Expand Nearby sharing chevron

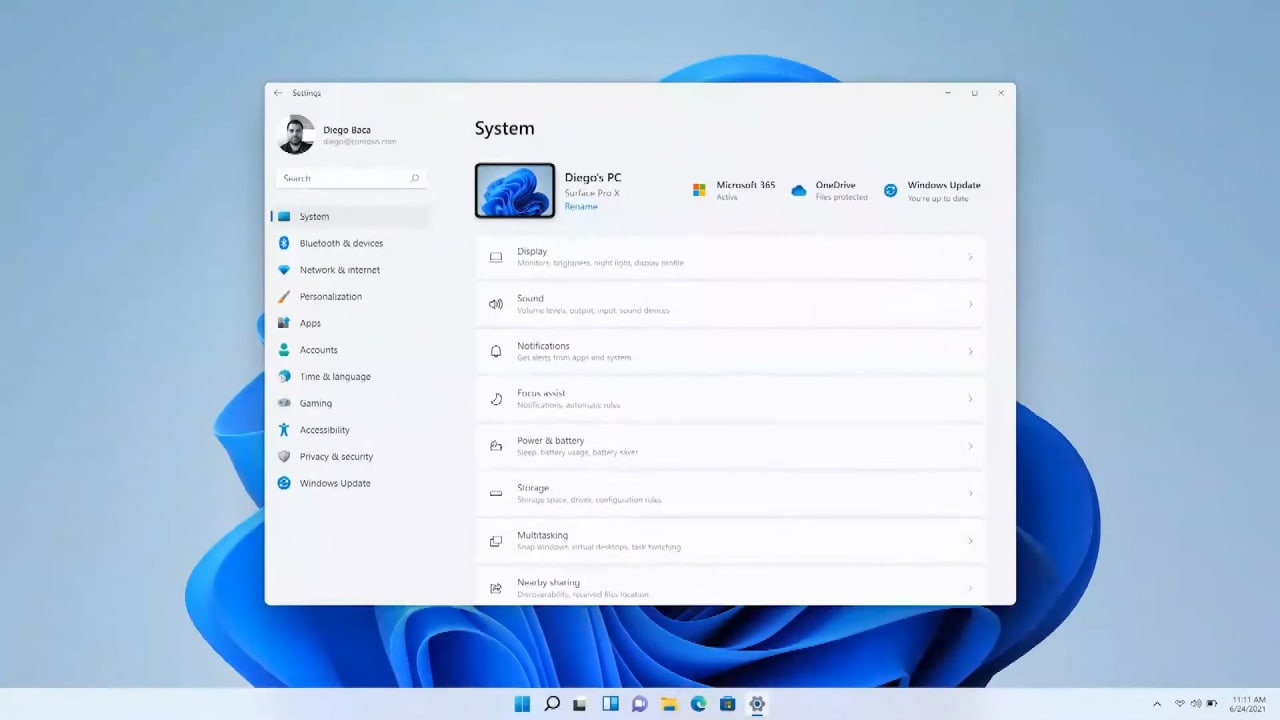click(x=970, y=588)
